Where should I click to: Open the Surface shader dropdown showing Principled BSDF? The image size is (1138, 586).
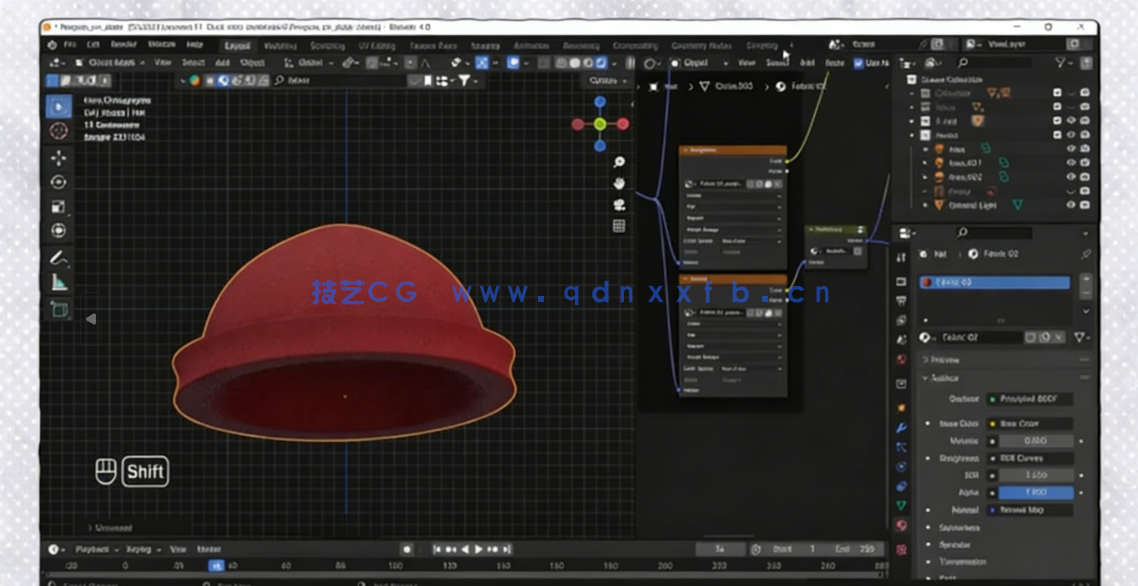pos(1030,399)
